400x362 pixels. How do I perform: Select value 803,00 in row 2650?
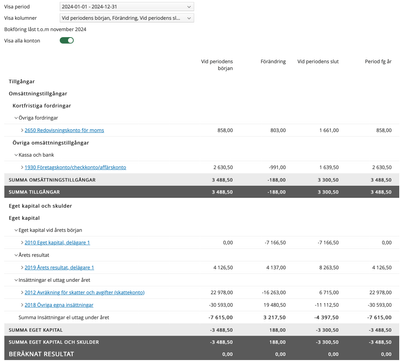[x=278, y=130]
